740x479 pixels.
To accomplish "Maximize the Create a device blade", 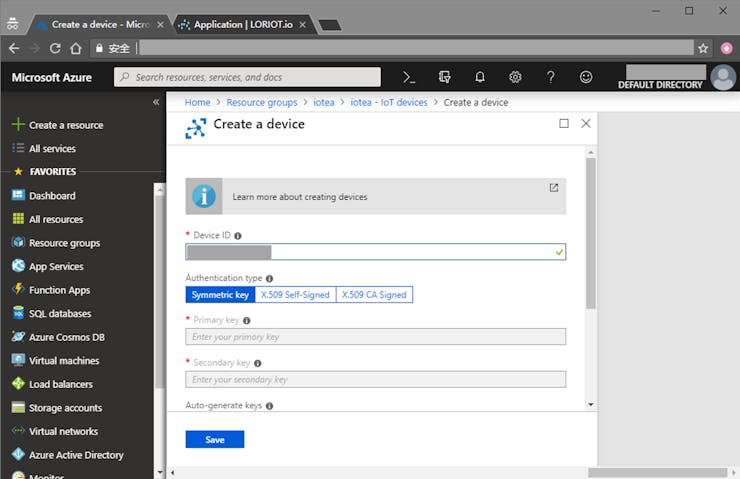I will click(x=564, y=124).
